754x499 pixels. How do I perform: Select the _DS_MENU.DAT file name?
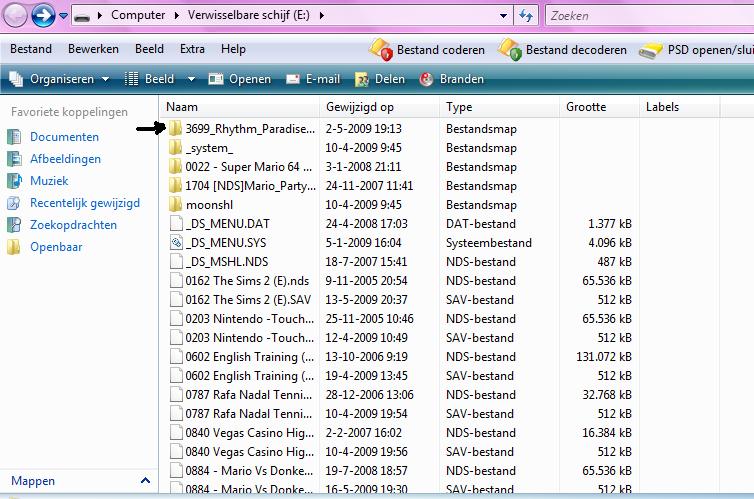click(228, 224)
